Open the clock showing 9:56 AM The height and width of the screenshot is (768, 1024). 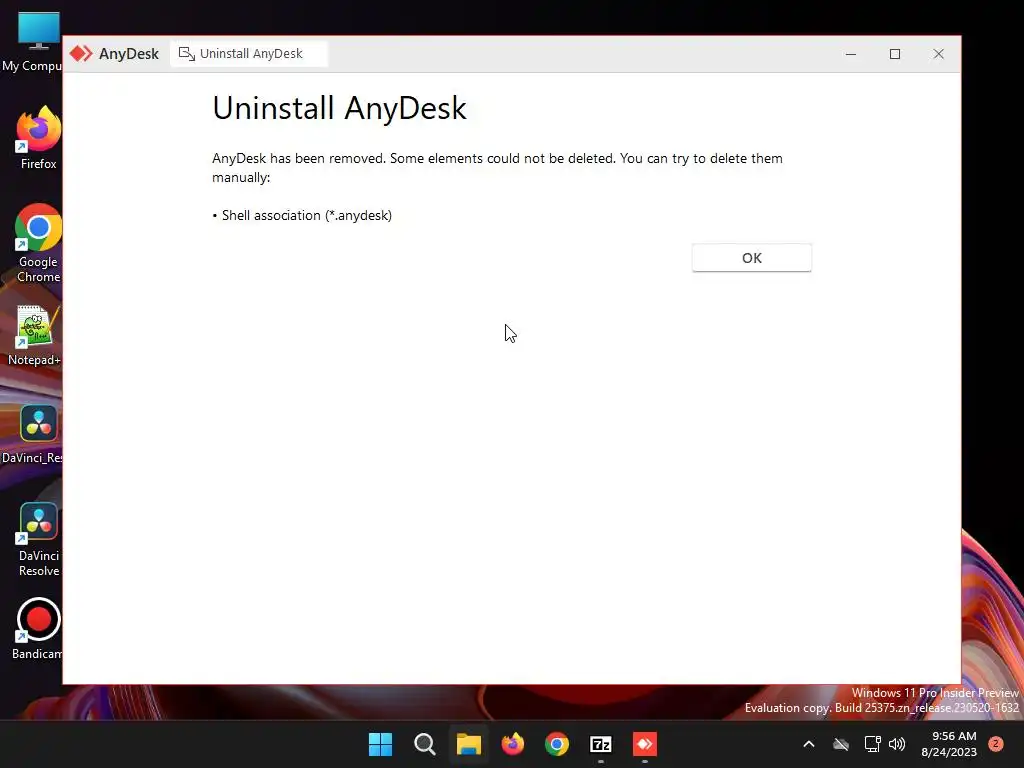(949, 744)
